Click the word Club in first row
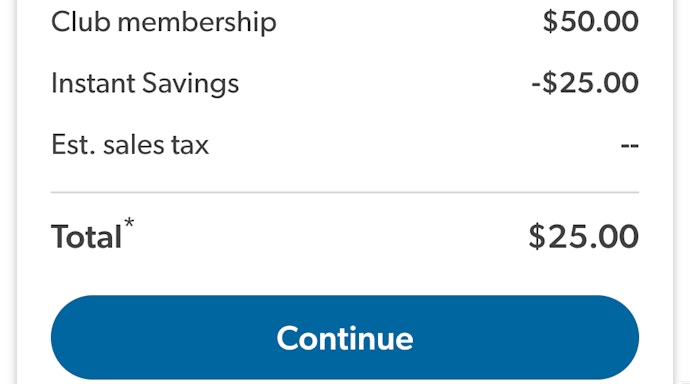Viewport: 690px width, 384px height. tap(81, 21)
